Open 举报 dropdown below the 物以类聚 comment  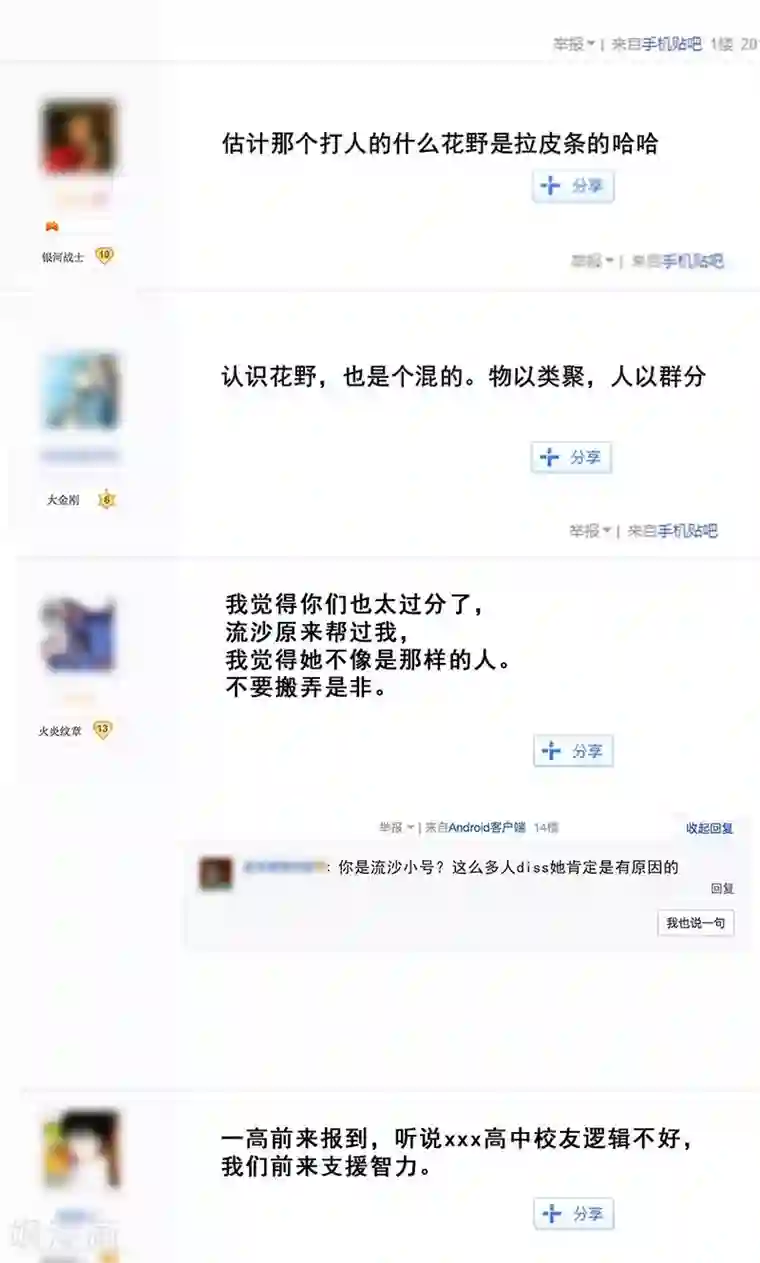[590, 531]
